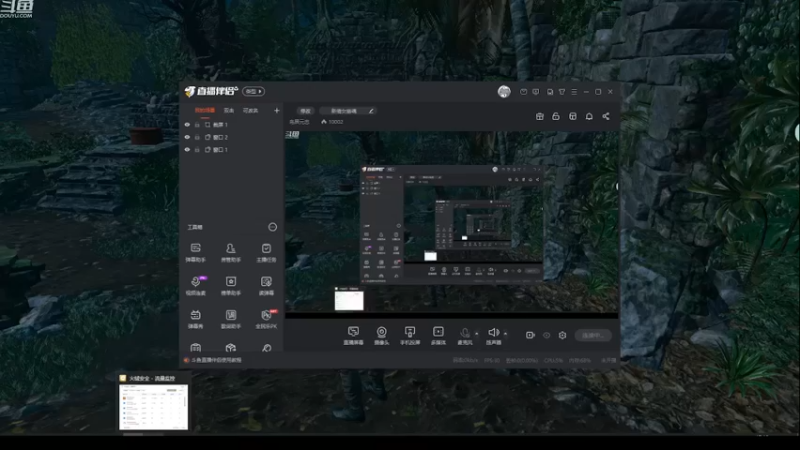
Task: Mute or unmute the 扬声器 speaker
Action: 493,336
